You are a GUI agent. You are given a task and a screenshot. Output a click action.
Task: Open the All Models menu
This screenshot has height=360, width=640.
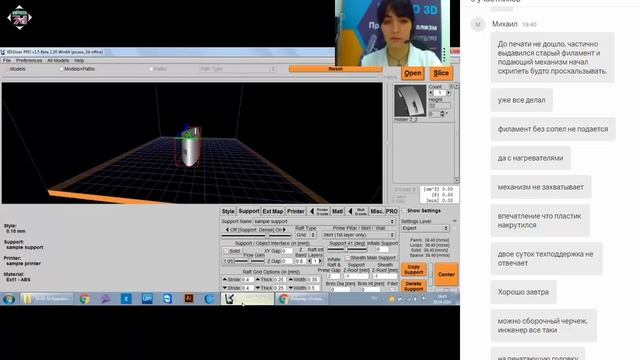[x=58, y=60]
